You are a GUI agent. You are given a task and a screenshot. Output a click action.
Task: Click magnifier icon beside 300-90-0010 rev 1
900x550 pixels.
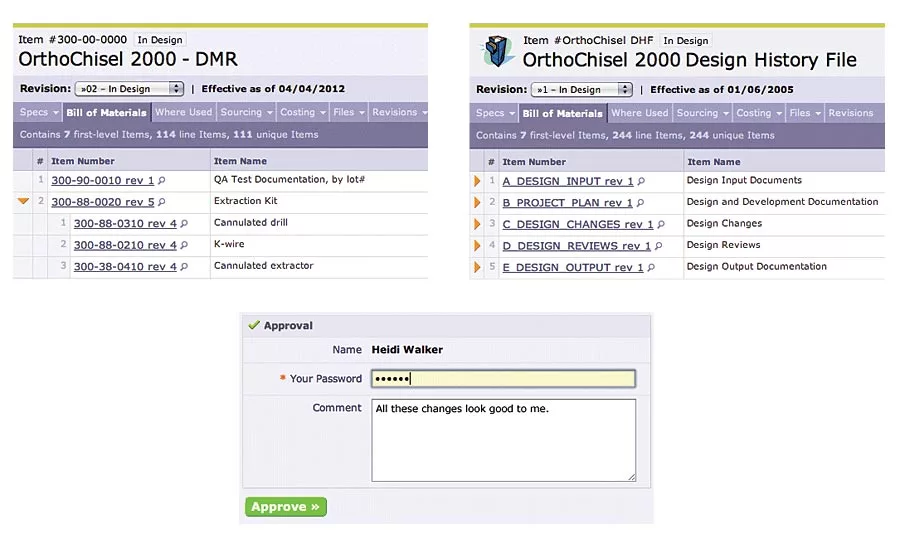[x=162, y=181]
